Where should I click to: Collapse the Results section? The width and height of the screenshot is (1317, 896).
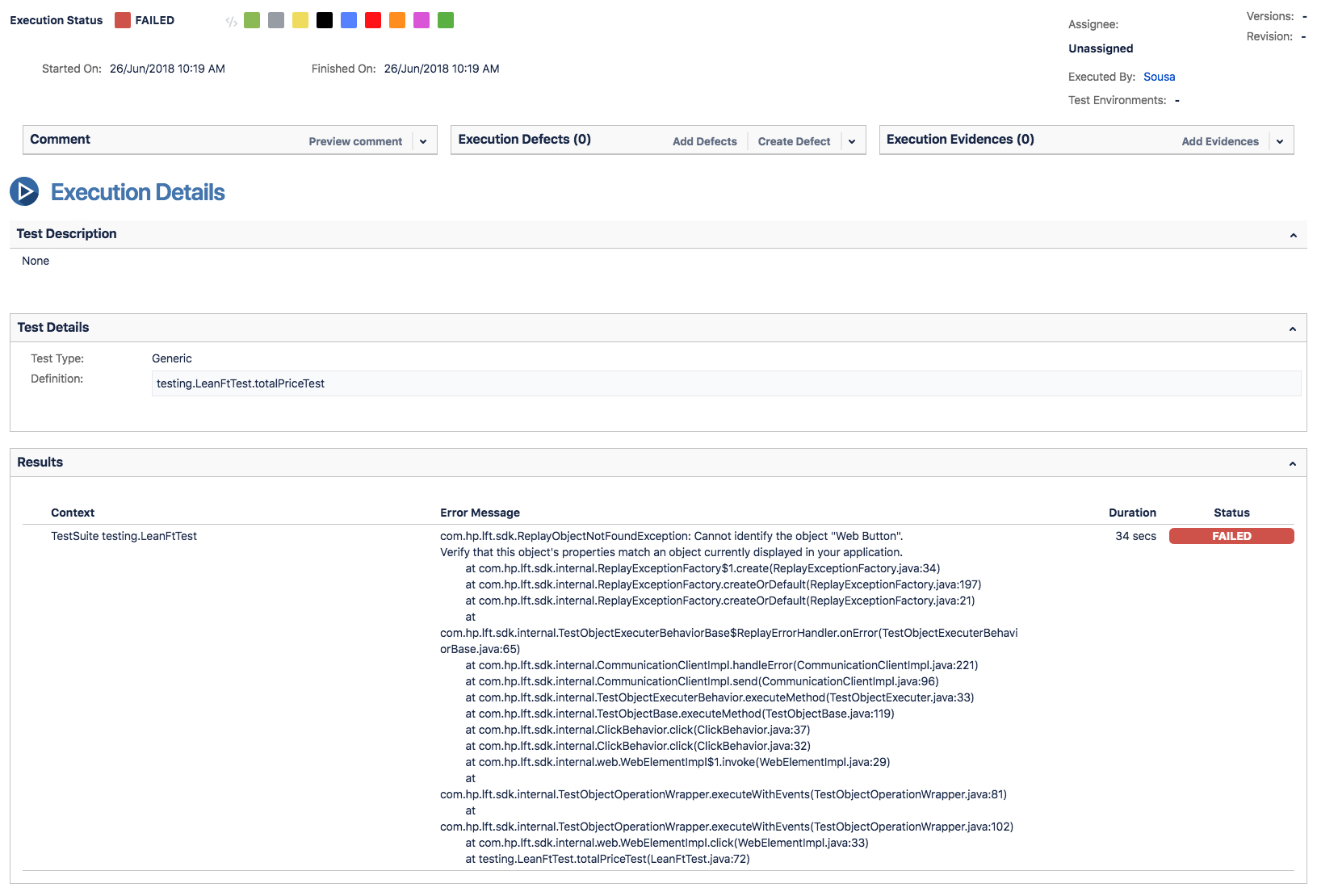(1293, 464)
